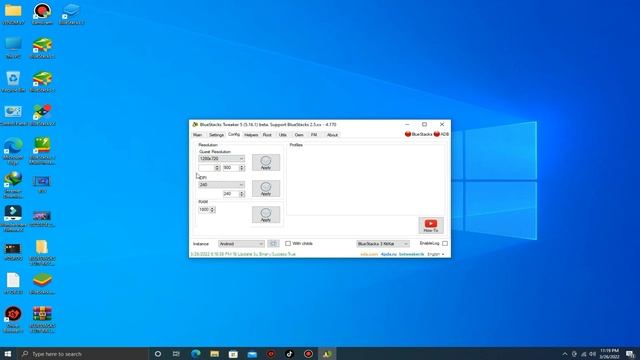This screenshot has height=360, width=640.
Task: Toggle the EnableLog checkbox
Action: 445,243
